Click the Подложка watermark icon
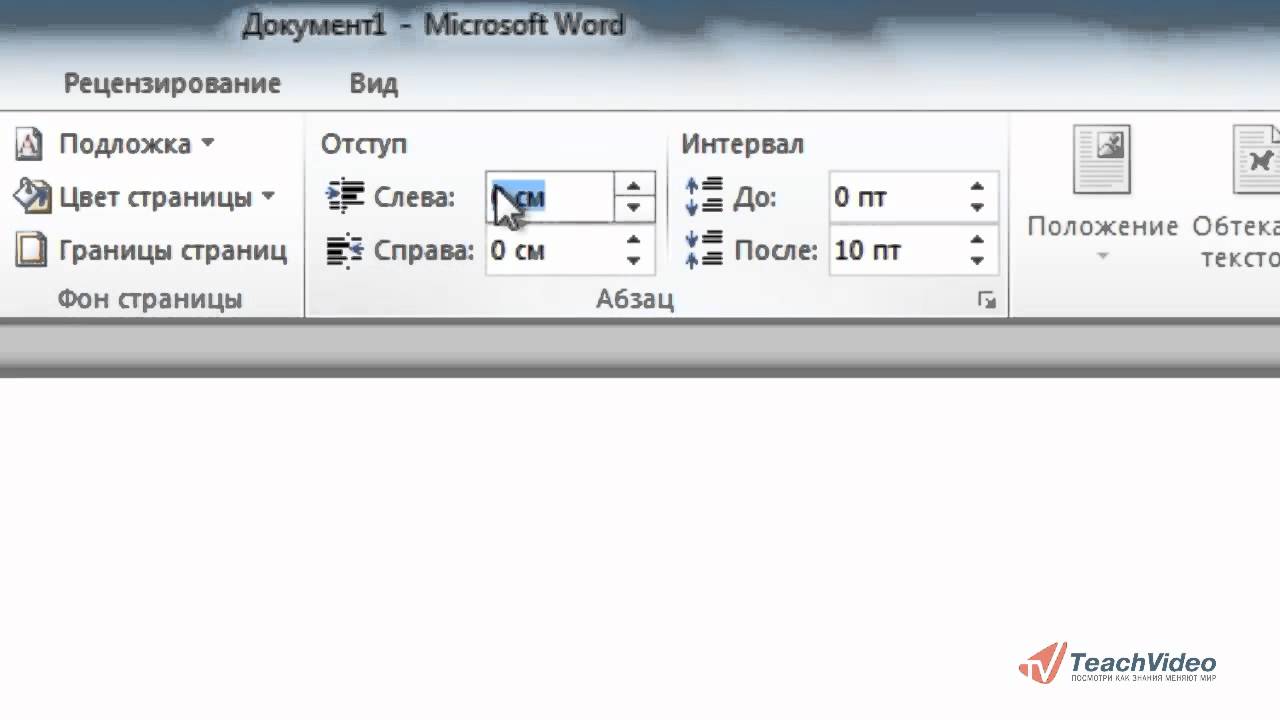The width and height of the screenshot is (1280, 720). [29, 143]
